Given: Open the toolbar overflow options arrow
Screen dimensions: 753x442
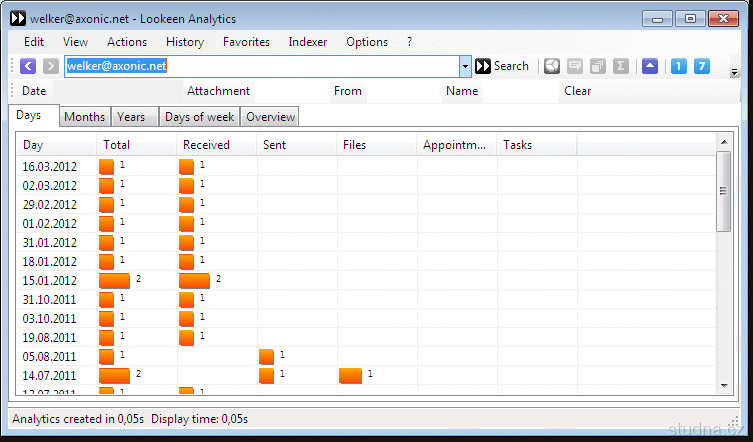Looking at the screenshot, I should tap(734, 73).
